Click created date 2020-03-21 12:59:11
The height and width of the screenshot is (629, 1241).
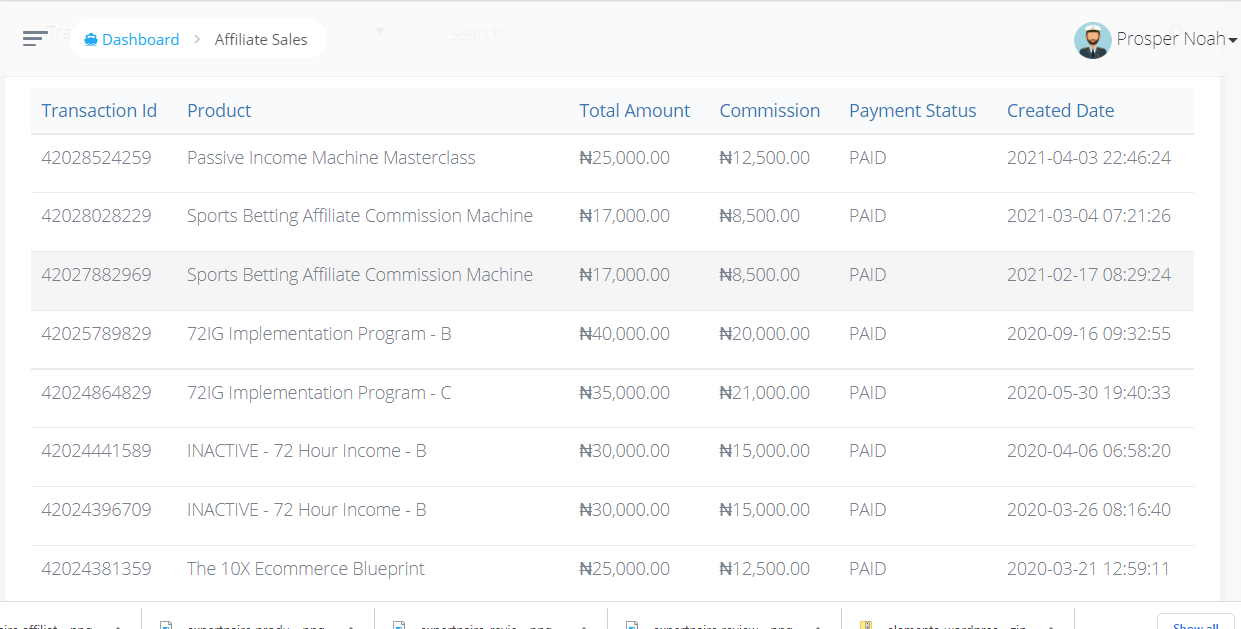click(x=1089, y=569)
